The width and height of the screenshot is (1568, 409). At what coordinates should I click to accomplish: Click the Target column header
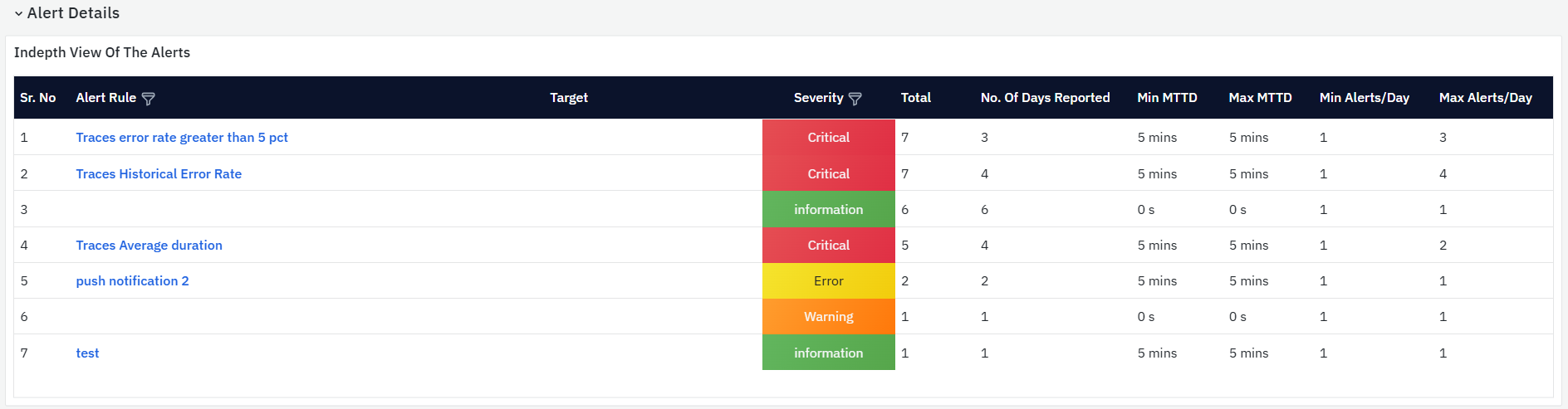click(568, 98)
